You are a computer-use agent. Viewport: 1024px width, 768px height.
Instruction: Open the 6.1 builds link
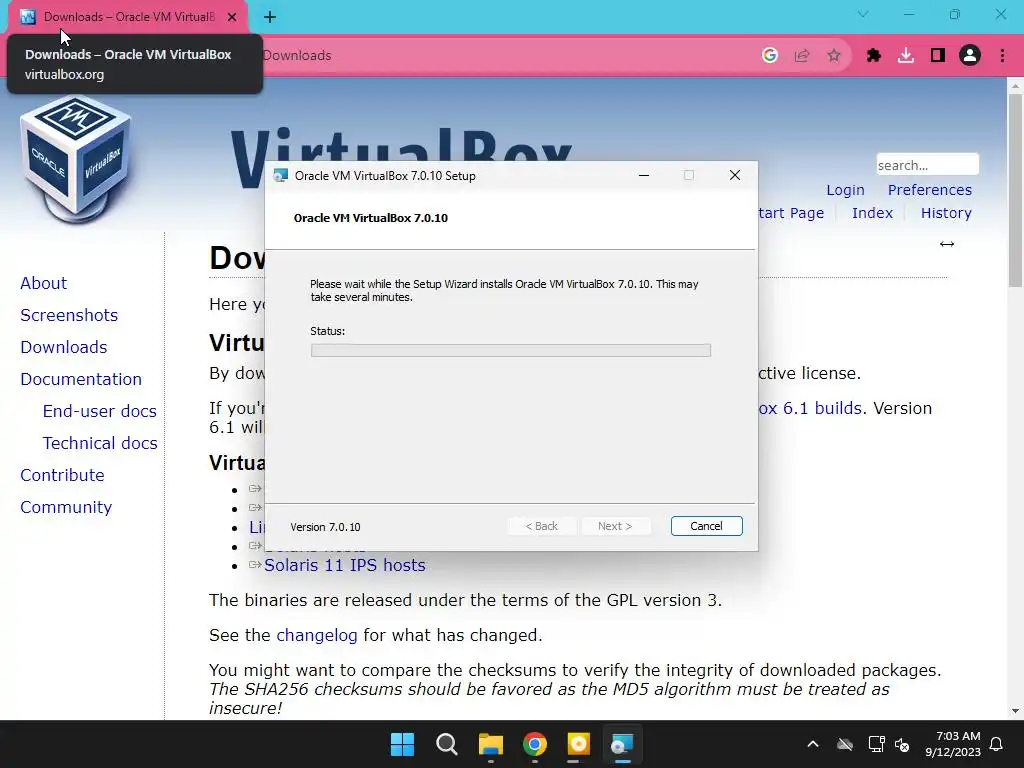click(x=810, y=408)
